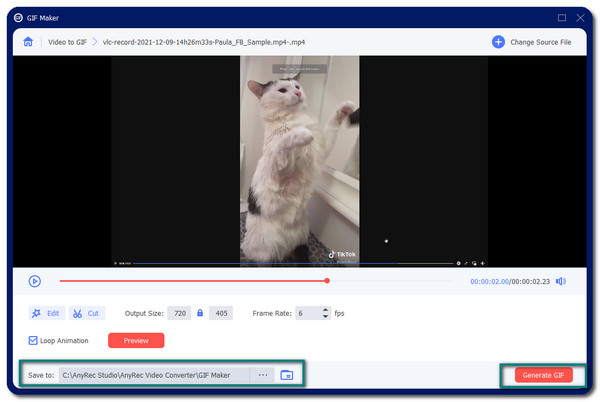Viewport: 600px width, 402px height.
Task: Click the output width field 720
Action: point(179,313)
